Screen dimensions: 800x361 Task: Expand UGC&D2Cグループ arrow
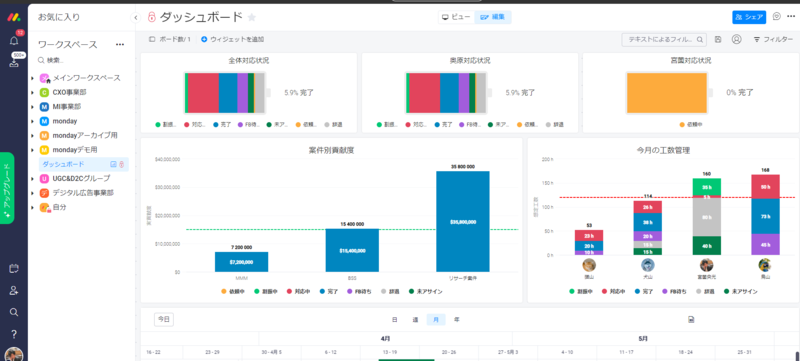33,179
